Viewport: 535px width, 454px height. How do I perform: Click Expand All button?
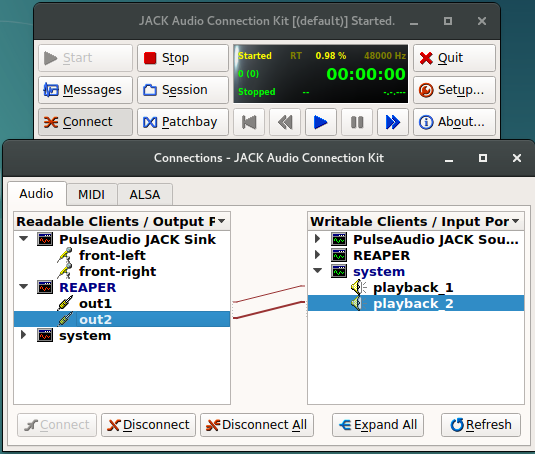click(x=378, y=425)
